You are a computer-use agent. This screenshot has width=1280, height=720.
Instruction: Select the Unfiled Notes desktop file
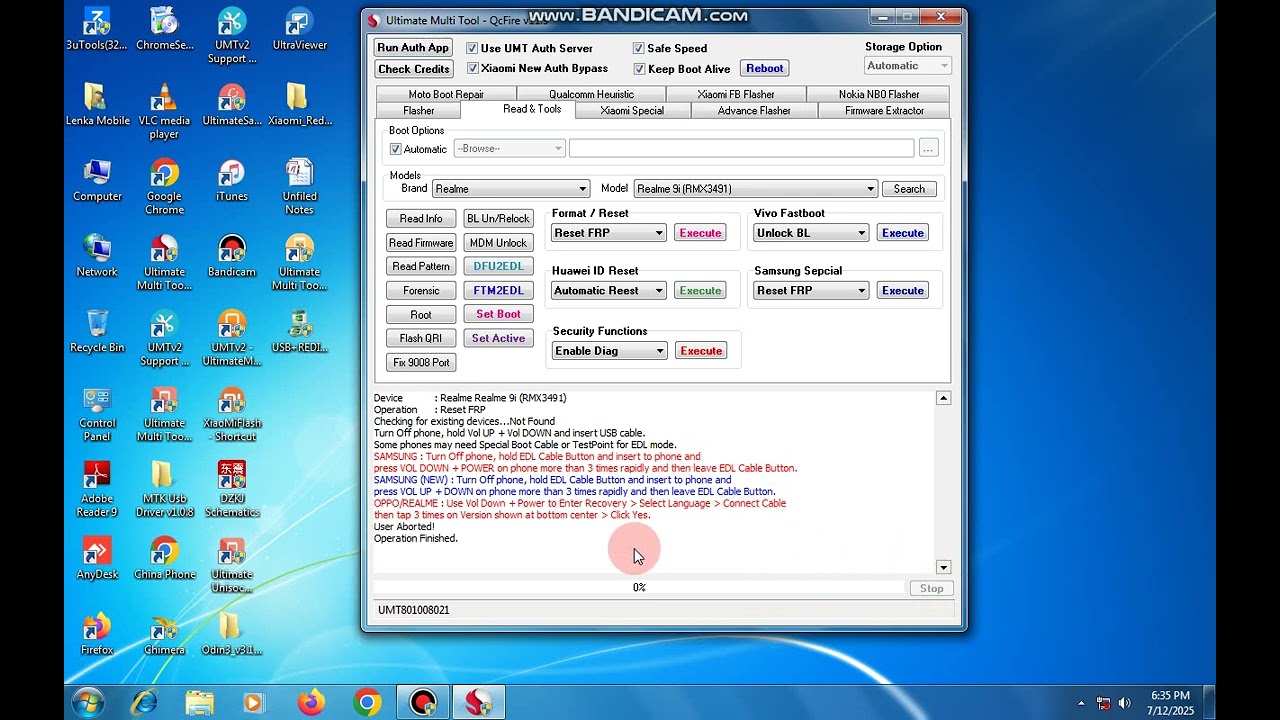(x=299, y=187)
